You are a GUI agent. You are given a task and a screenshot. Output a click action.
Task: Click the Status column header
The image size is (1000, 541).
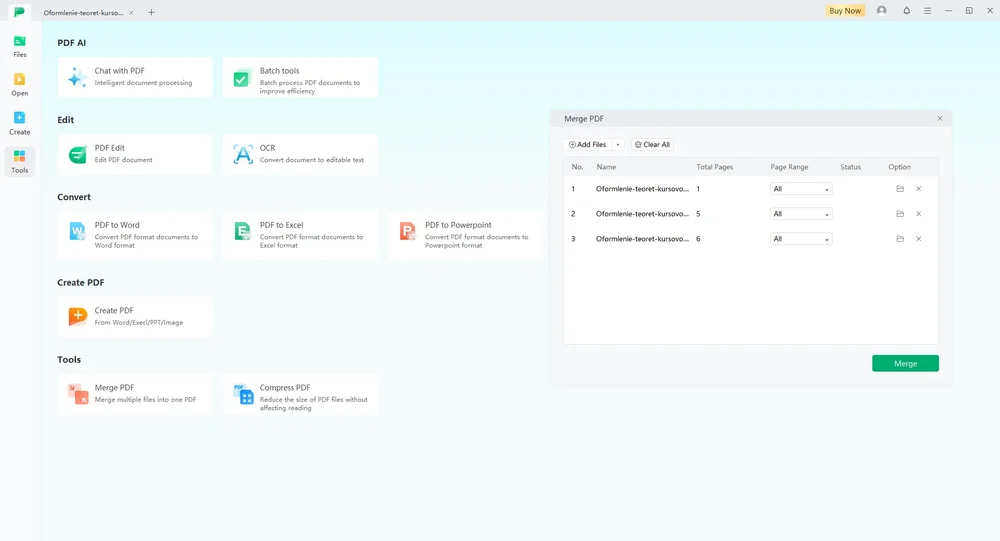850,167
